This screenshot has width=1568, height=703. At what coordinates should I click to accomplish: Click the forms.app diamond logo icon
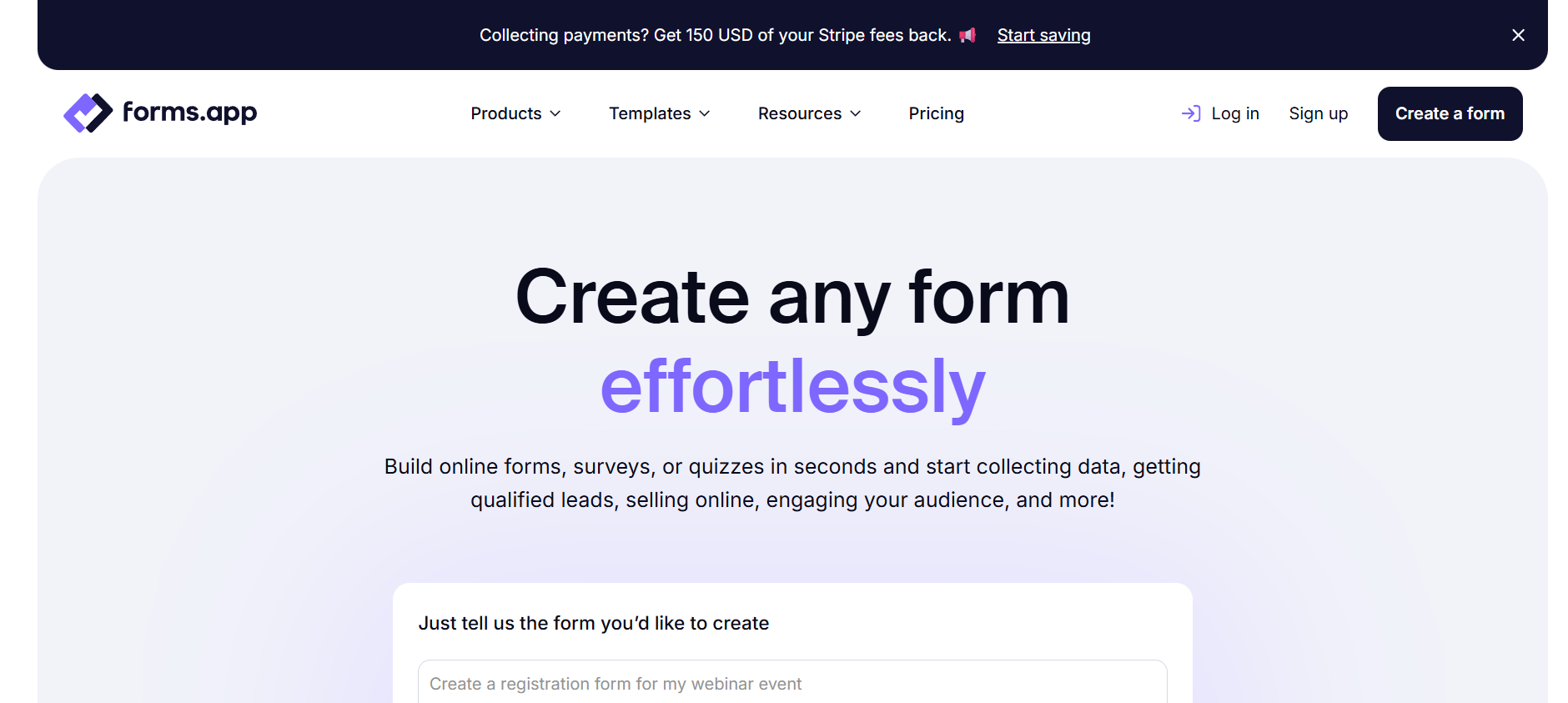point(88,113)
